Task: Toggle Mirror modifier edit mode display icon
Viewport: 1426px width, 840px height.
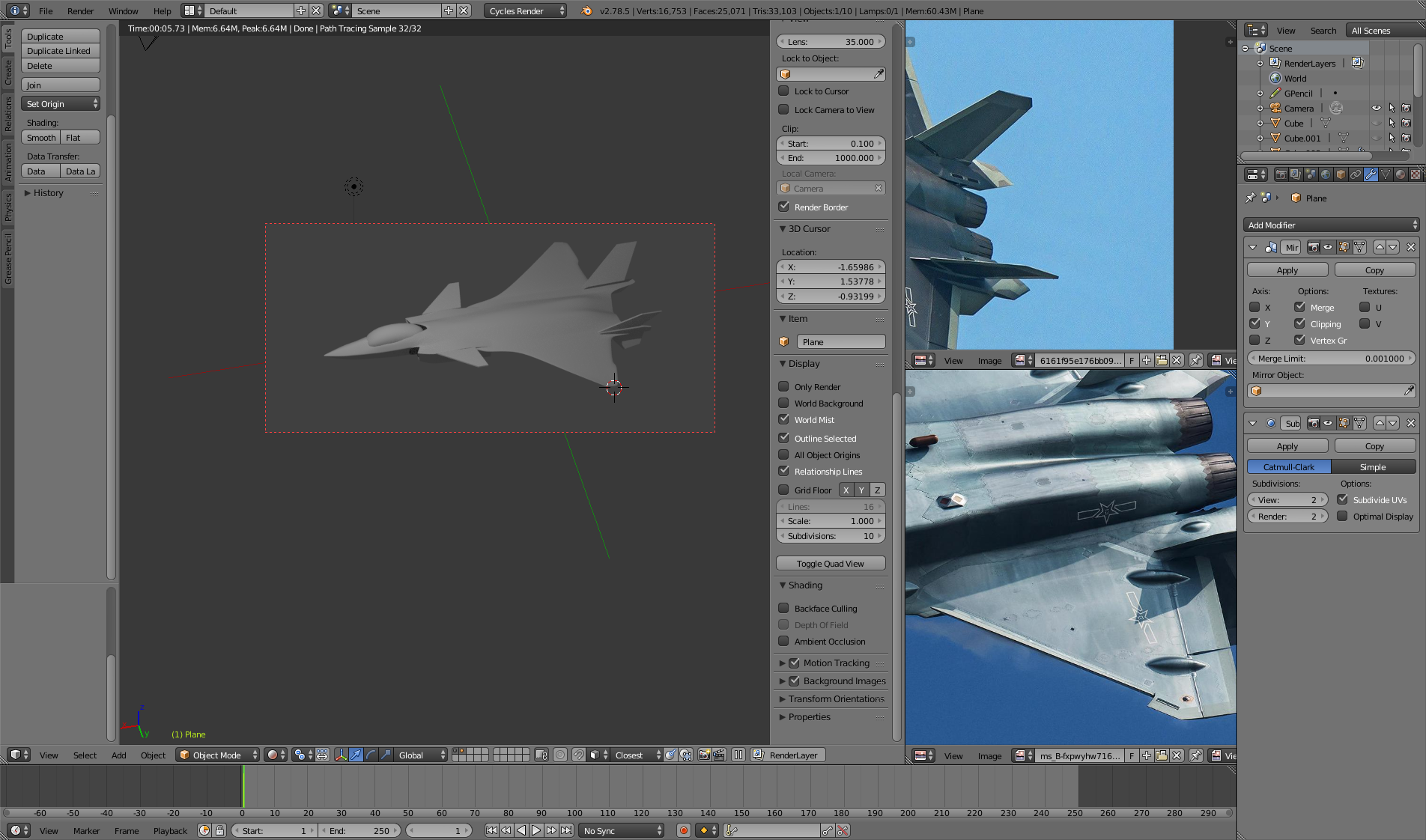Action: pyautogui.click(x=1344, y=247)
